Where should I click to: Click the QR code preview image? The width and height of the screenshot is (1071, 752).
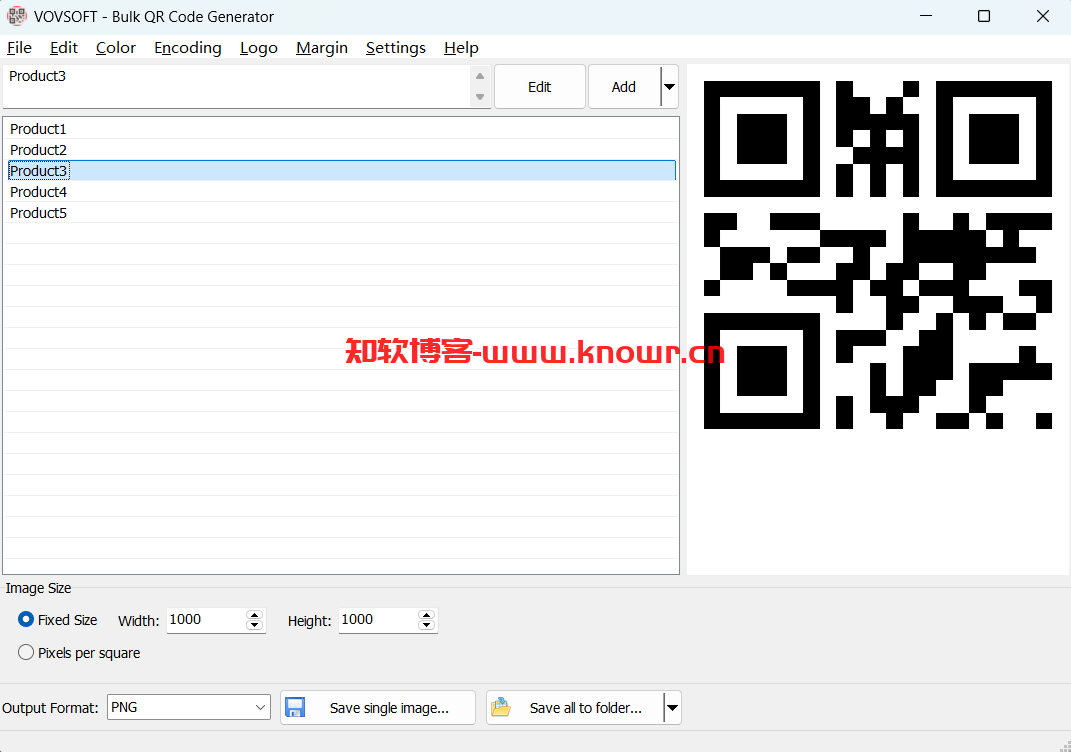(878, 255)
